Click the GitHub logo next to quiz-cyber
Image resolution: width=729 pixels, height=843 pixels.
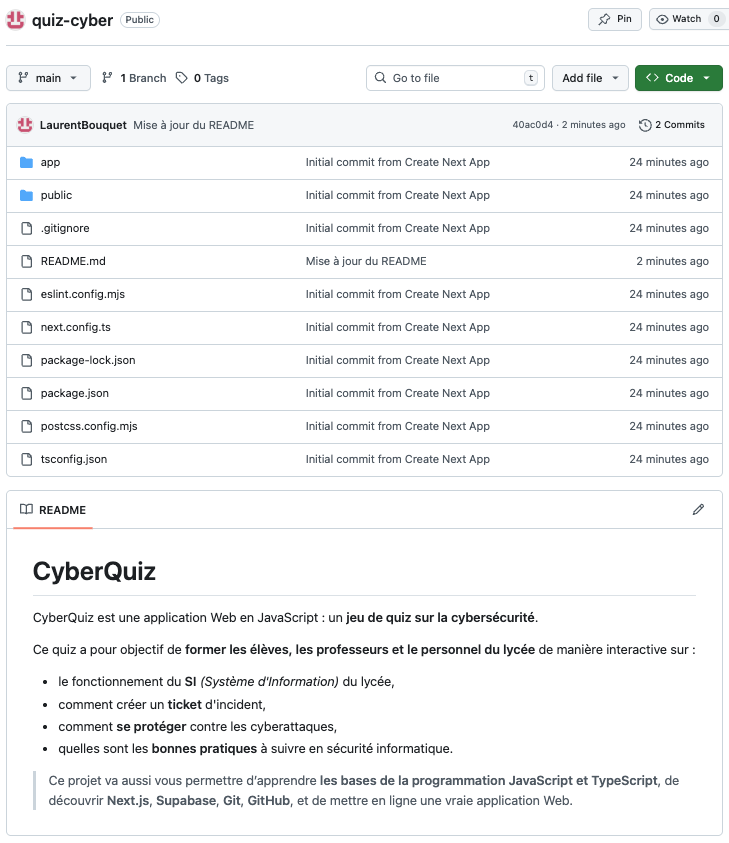tap(15, 18)
